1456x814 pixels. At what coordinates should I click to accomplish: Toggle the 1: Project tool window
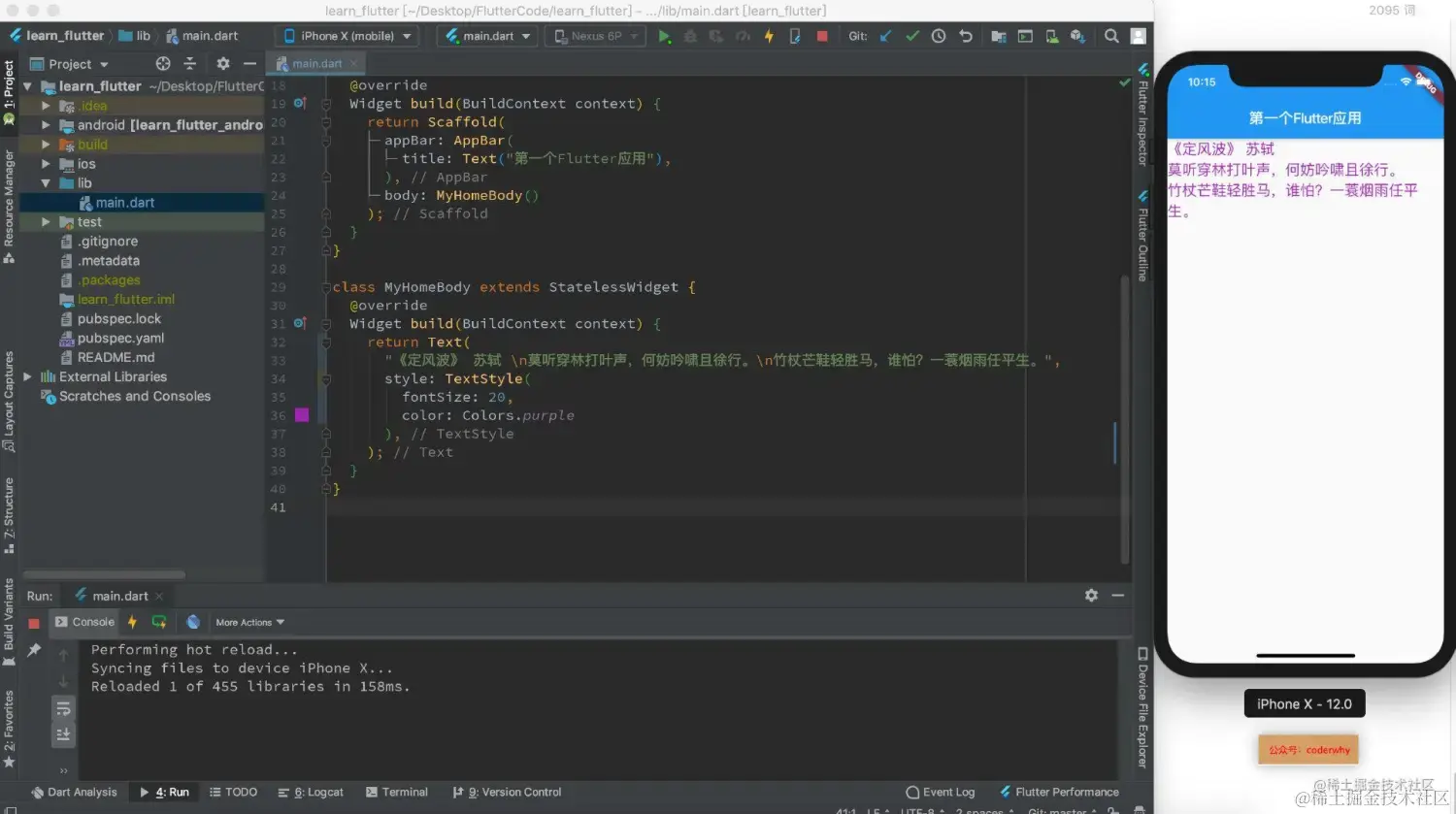click(9, 91)
